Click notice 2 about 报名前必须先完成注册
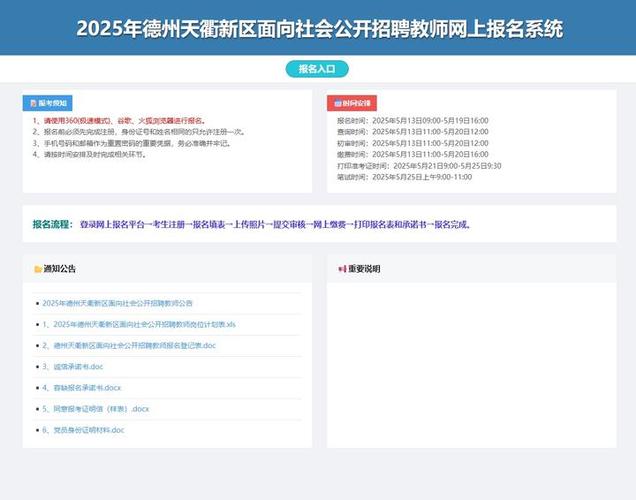Image resolution: width=636 pixels, height=500 pixels. click(139, 132)
